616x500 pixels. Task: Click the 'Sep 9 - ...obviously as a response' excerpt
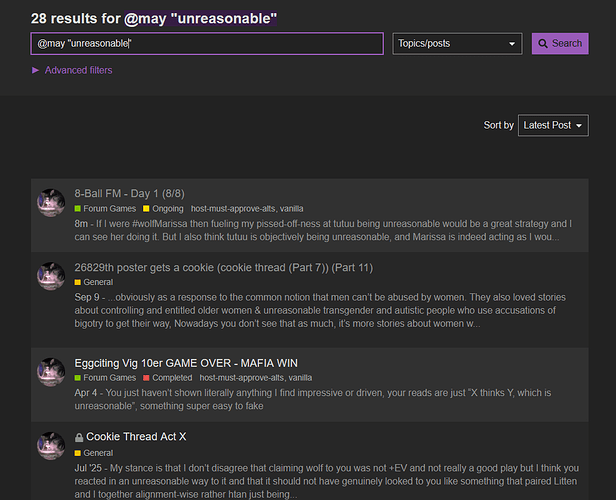(320, 310)
